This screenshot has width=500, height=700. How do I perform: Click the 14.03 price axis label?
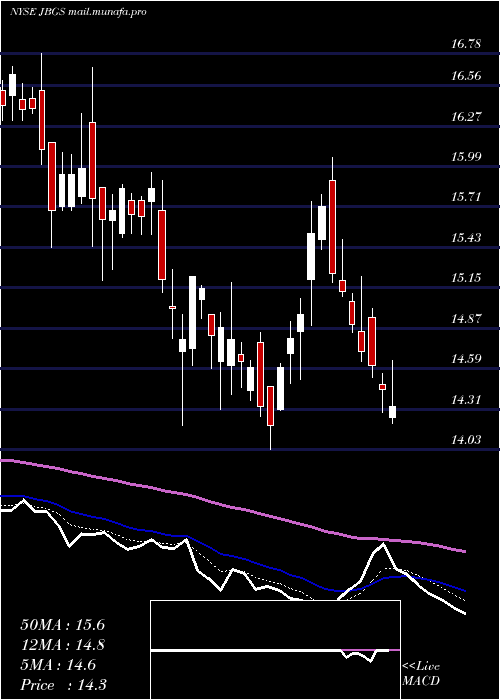(x=466, y=440)
